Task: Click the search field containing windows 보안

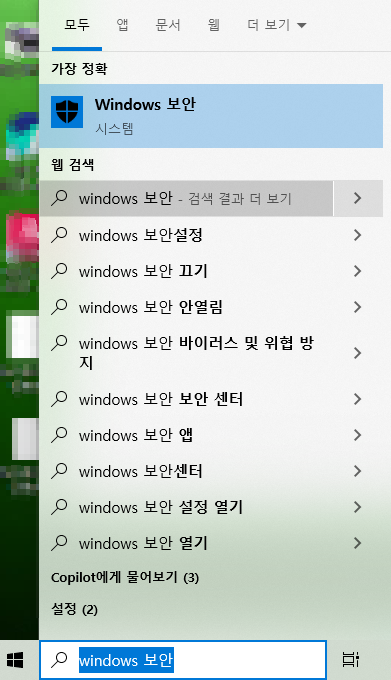Action: (183, 660)
